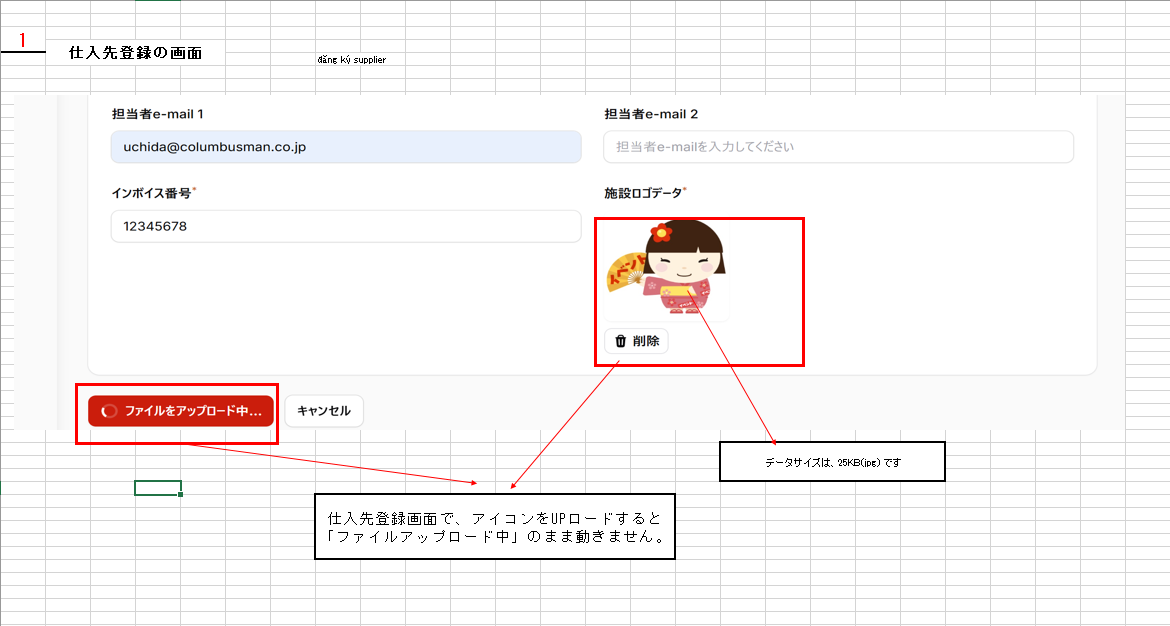The width and height of the screenshot is (1170, 626).
Task: Click the red flower in the girl's hair
Action: coord(660,234)
